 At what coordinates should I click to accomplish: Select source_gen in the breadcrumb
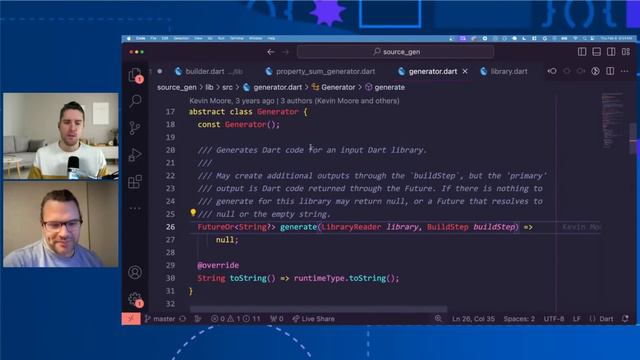[x=177, y=87]
